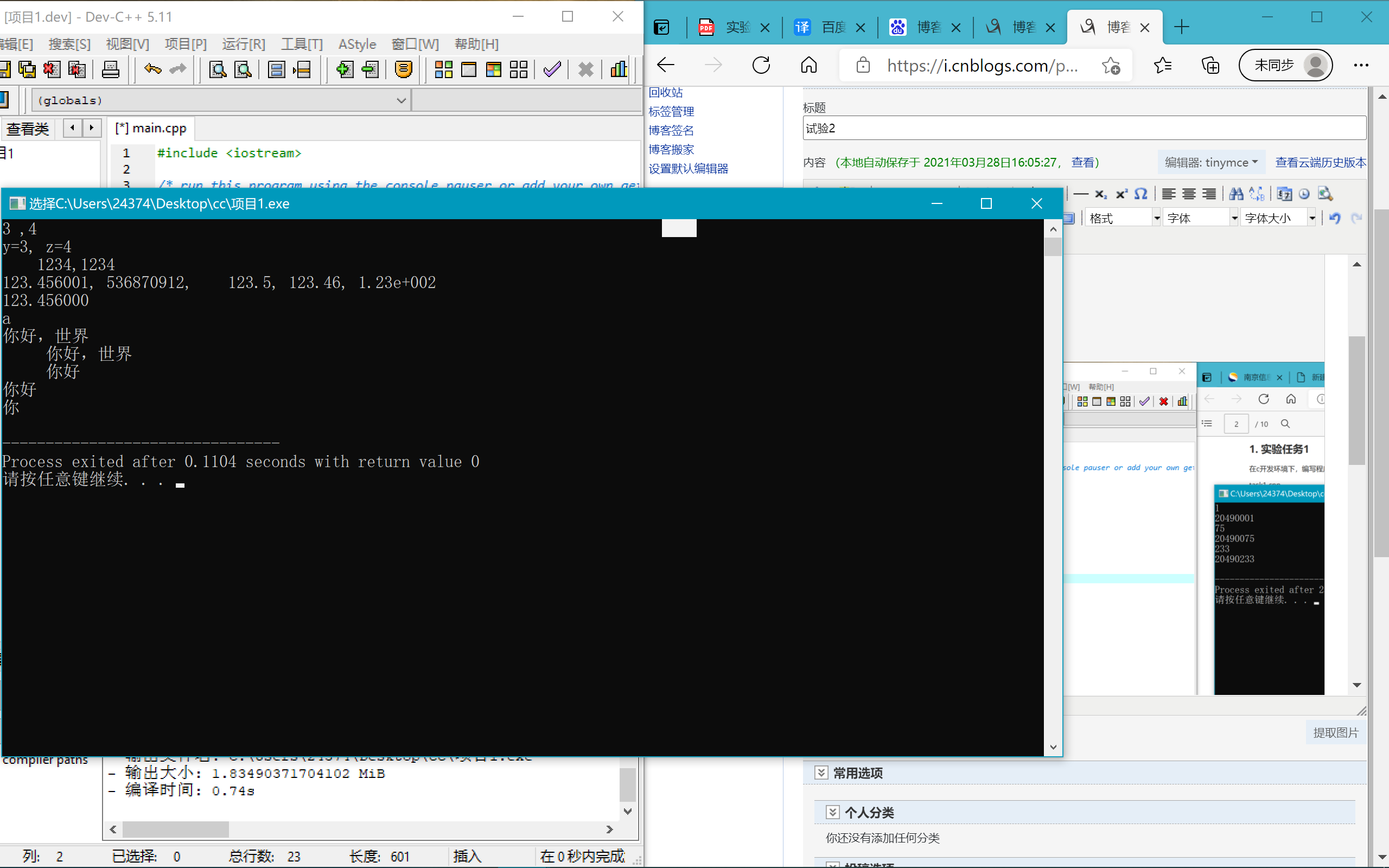The height and width of the screenshot is (868, 1389).
Task: Open the (globals) scope dropdown
Action: click(401, 100)
